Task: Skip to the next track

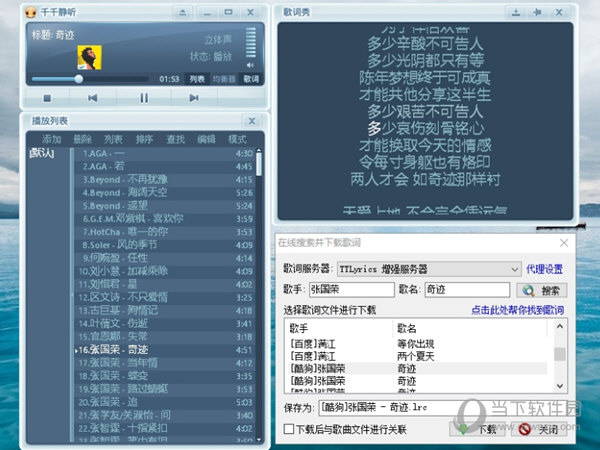Action: tap(194, 98)
